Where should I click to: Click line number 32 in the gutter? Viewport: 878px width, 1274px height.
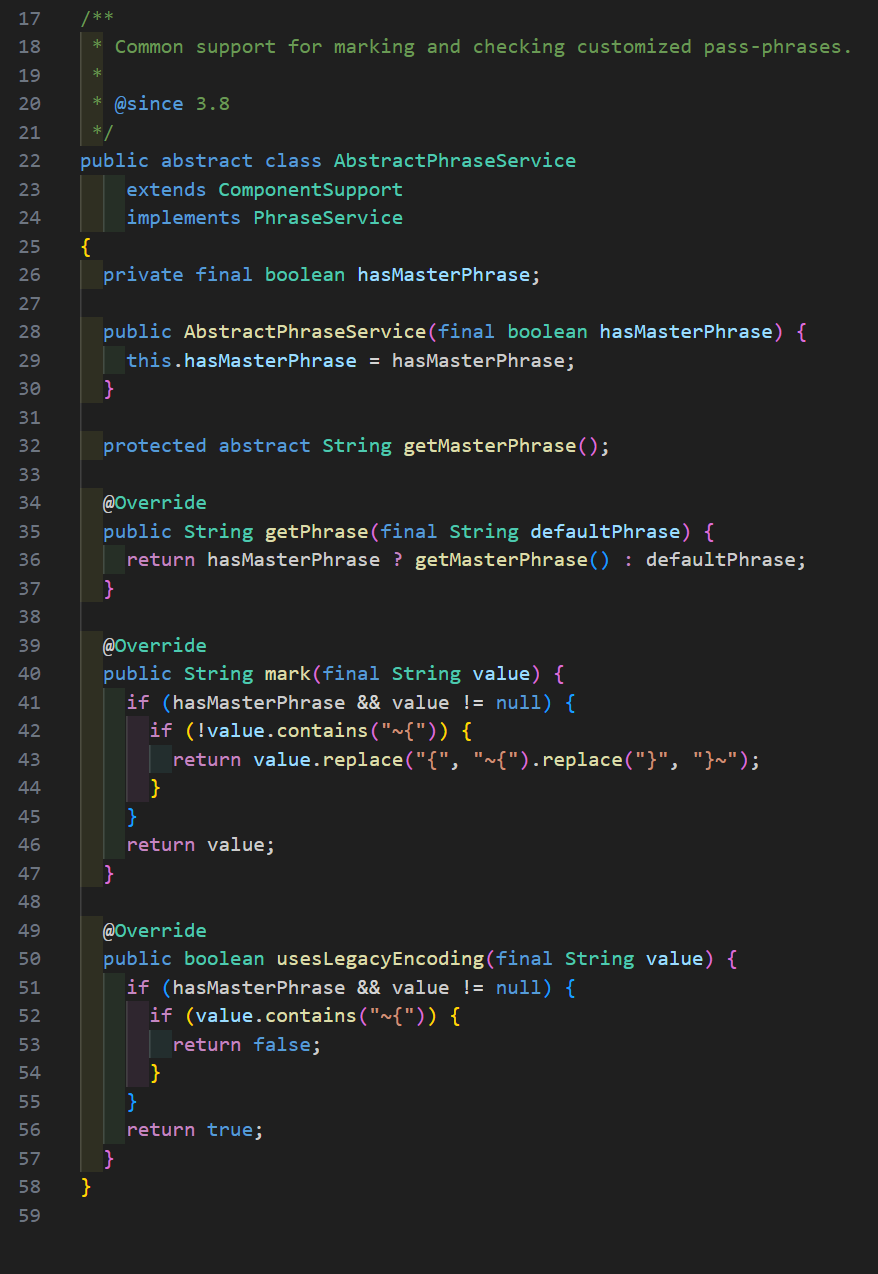[x=30, y=446]
